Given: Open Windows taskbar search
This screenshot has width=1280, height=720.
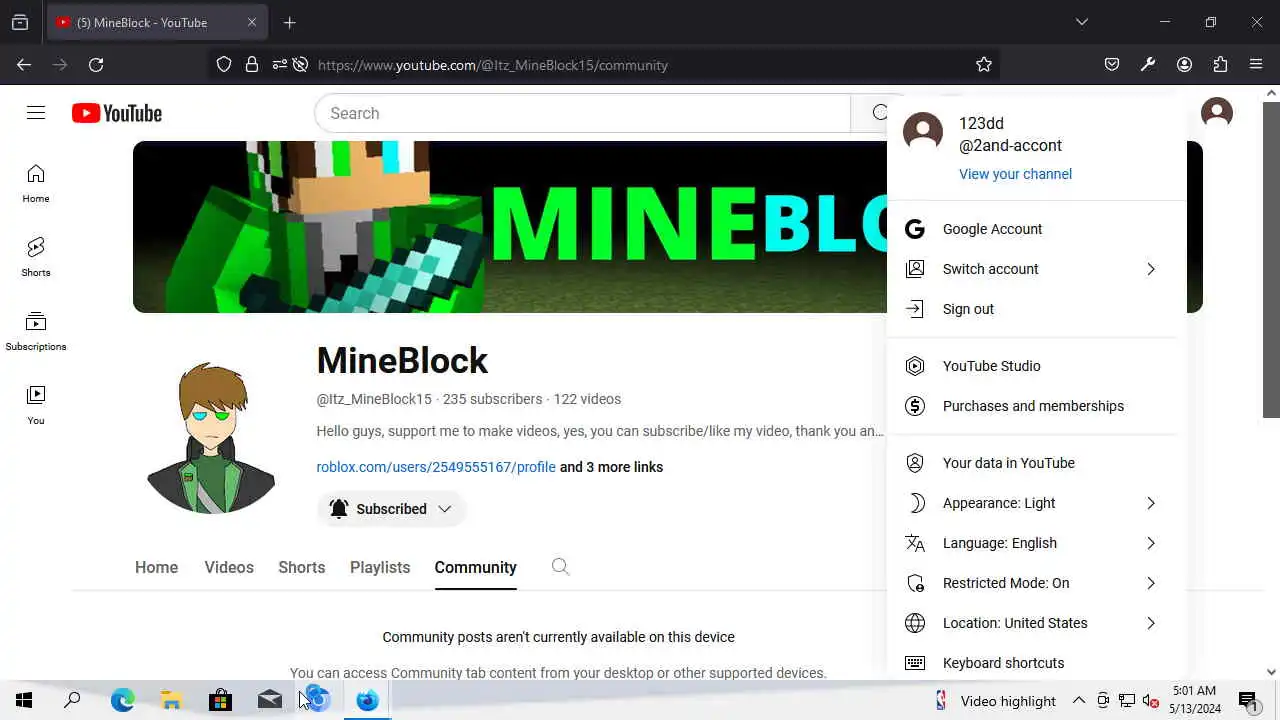Looking at the screenshot, I should 72,700.
